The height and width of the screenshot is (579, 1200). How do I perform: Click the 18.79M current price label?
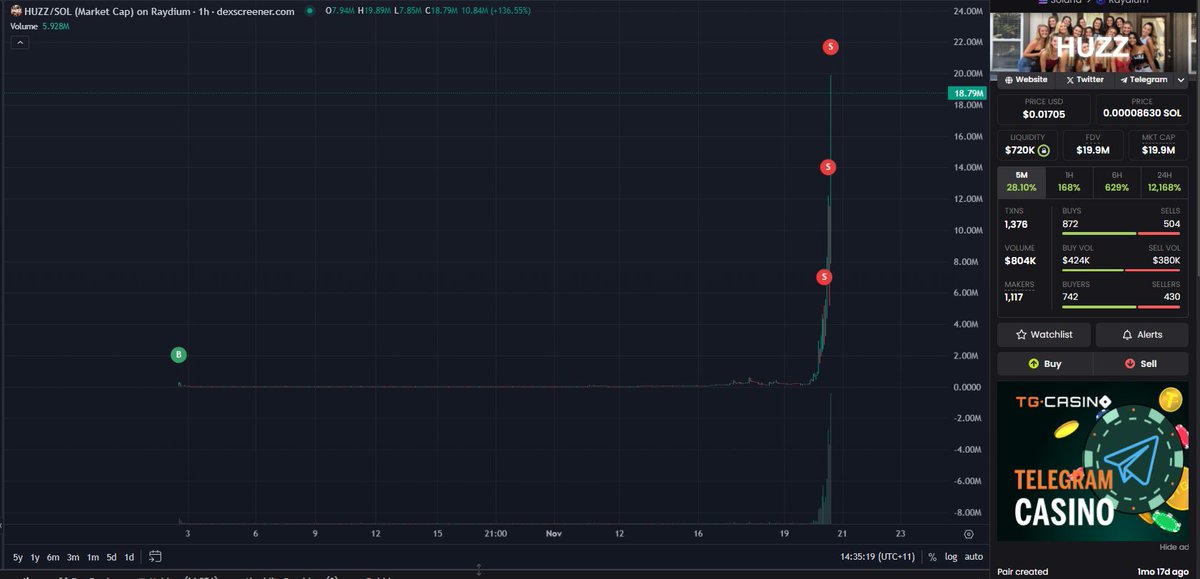coord(967,93)
